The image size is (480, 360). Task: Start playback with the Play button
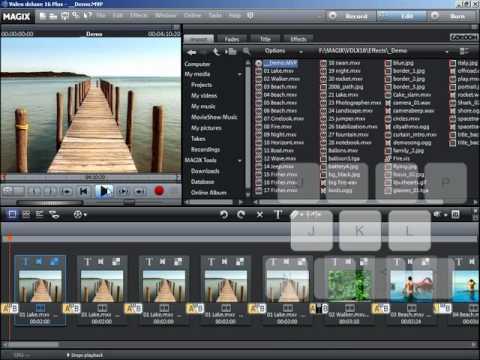click(x=105, y=191)
